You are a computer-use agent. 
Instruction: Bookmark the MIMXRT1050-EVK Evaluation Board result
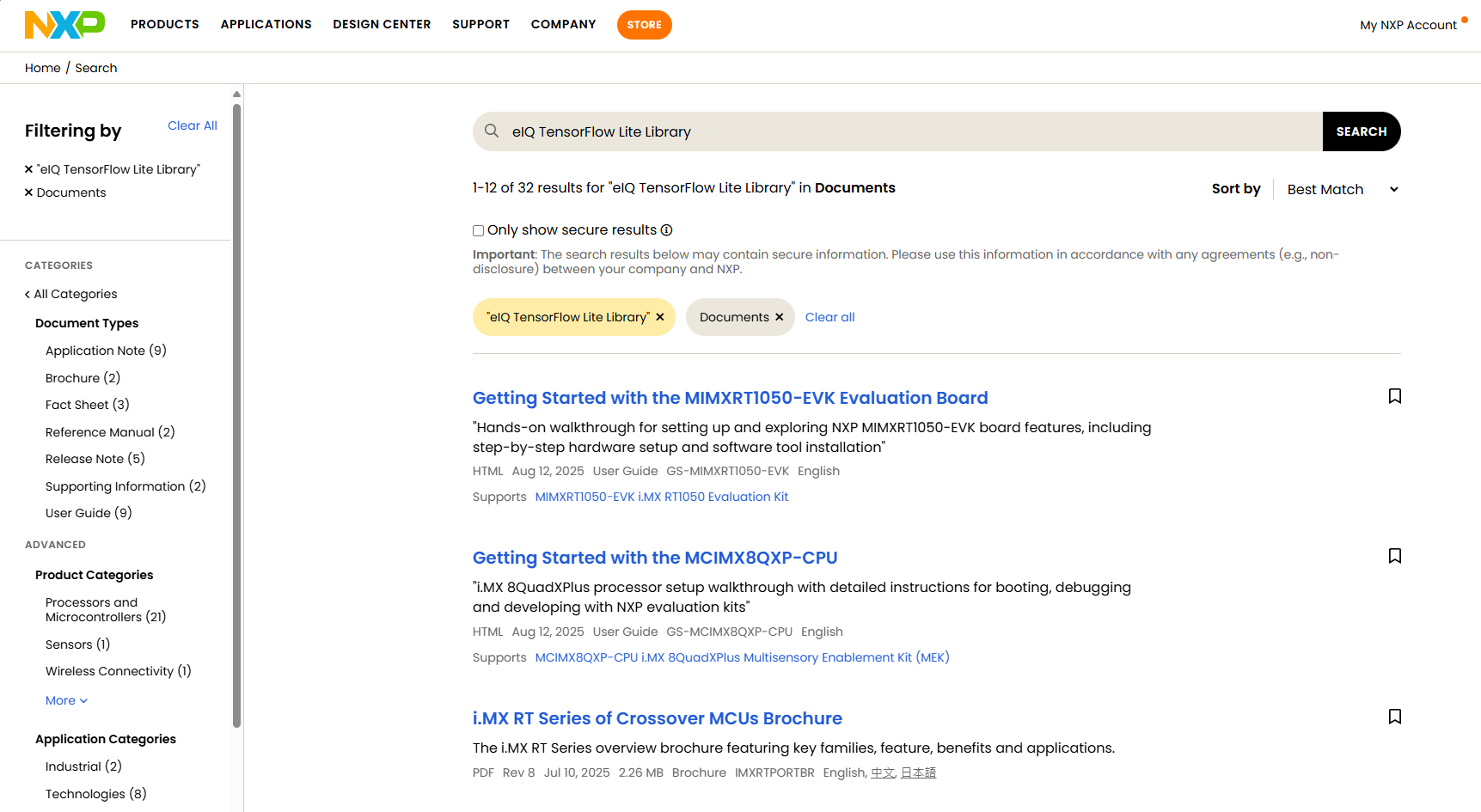tap(1394, 396)
